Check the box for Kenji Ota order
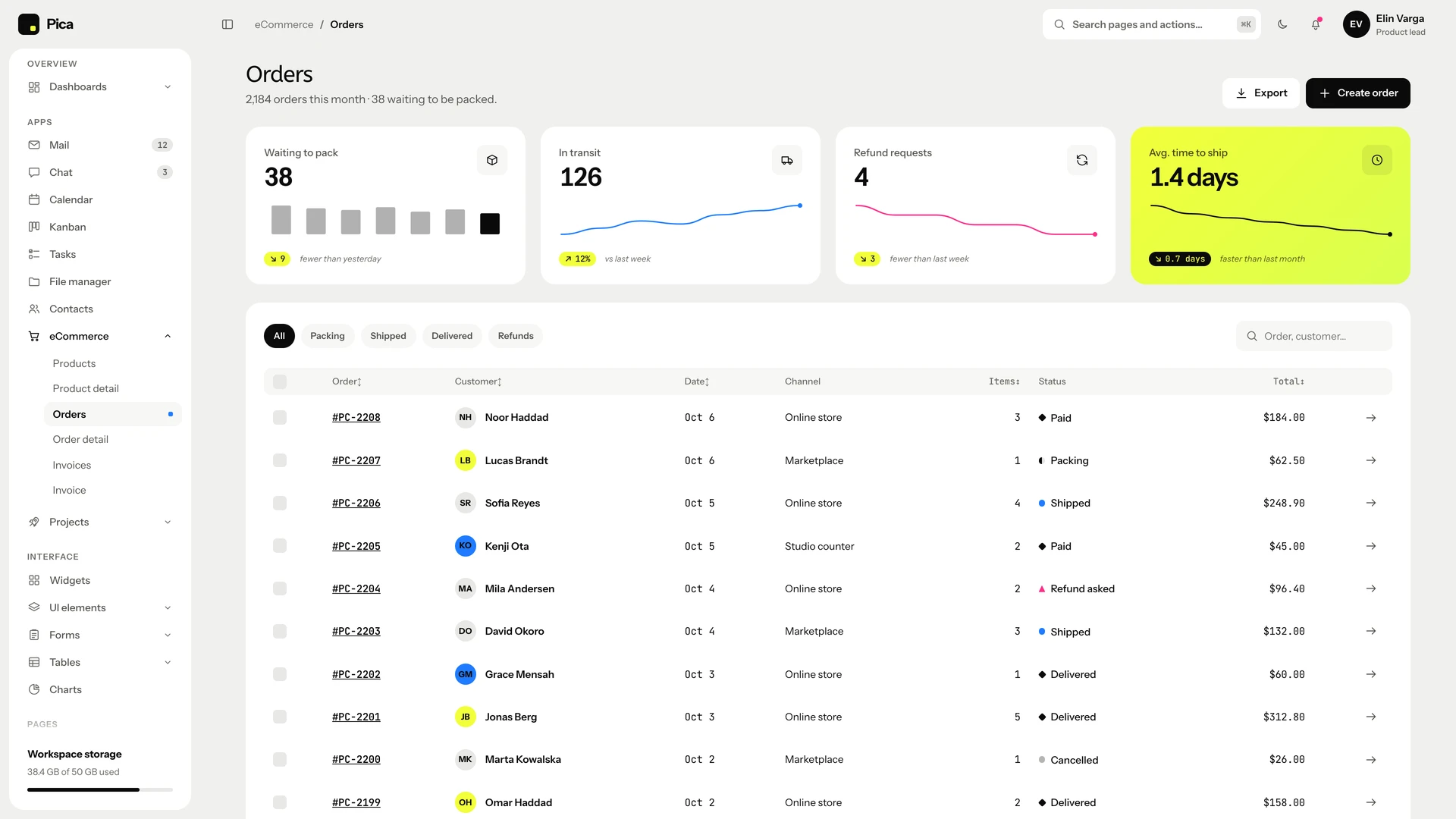 point(280,546)
